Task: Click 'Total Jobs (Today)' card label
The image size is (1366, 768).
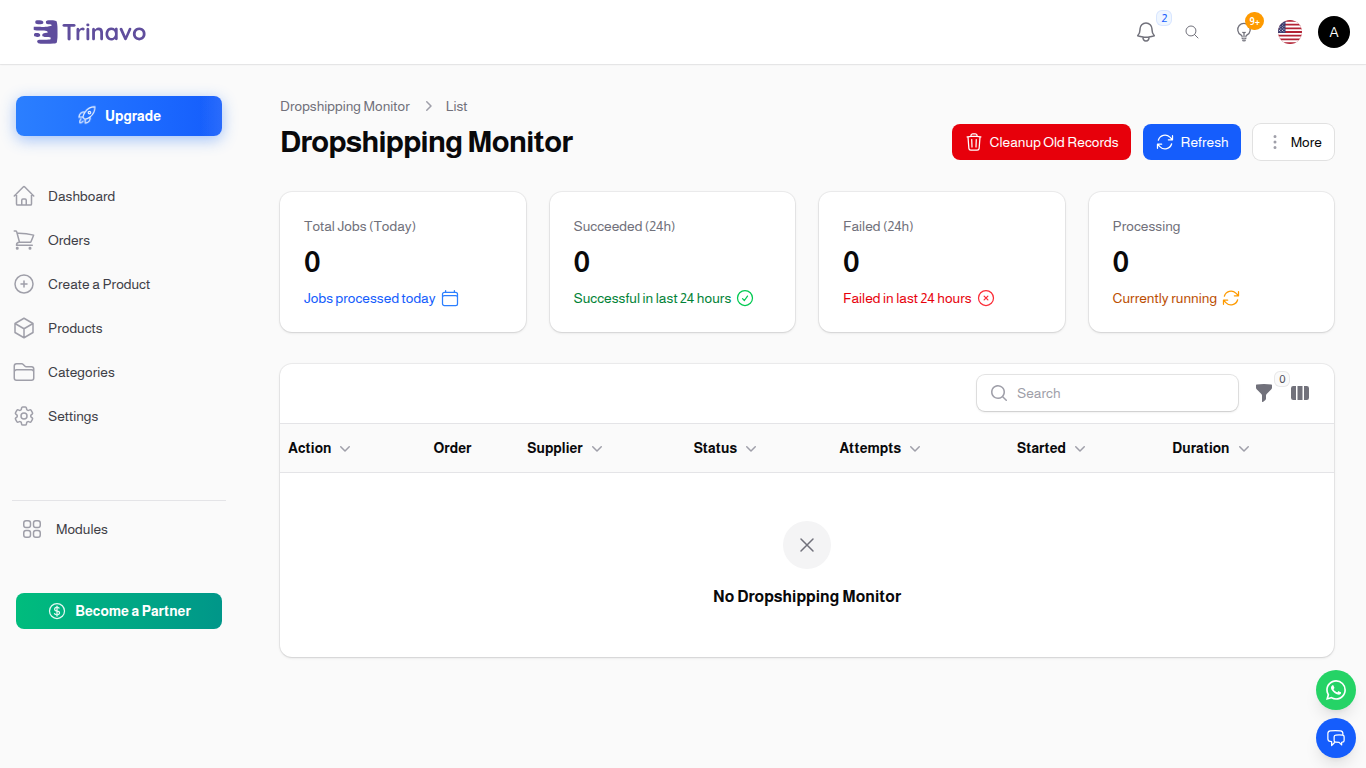Action: (360, 226)
